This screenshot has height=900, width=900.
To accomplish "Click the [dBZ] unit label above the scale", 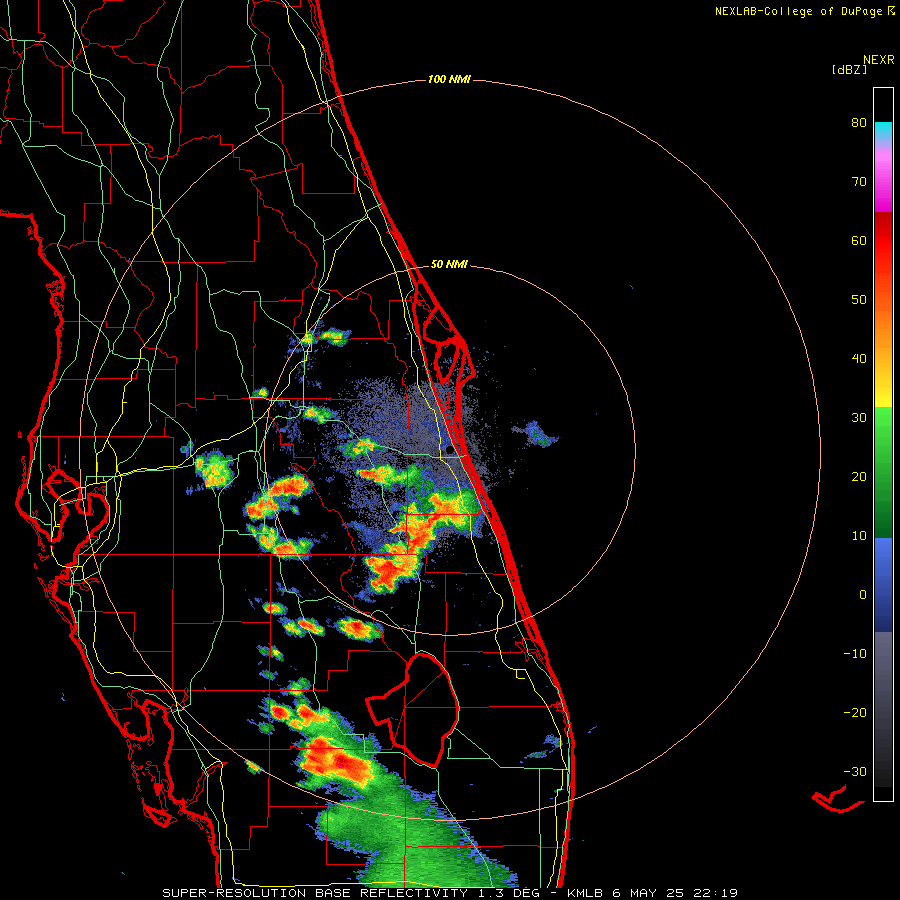I will 849,70.
